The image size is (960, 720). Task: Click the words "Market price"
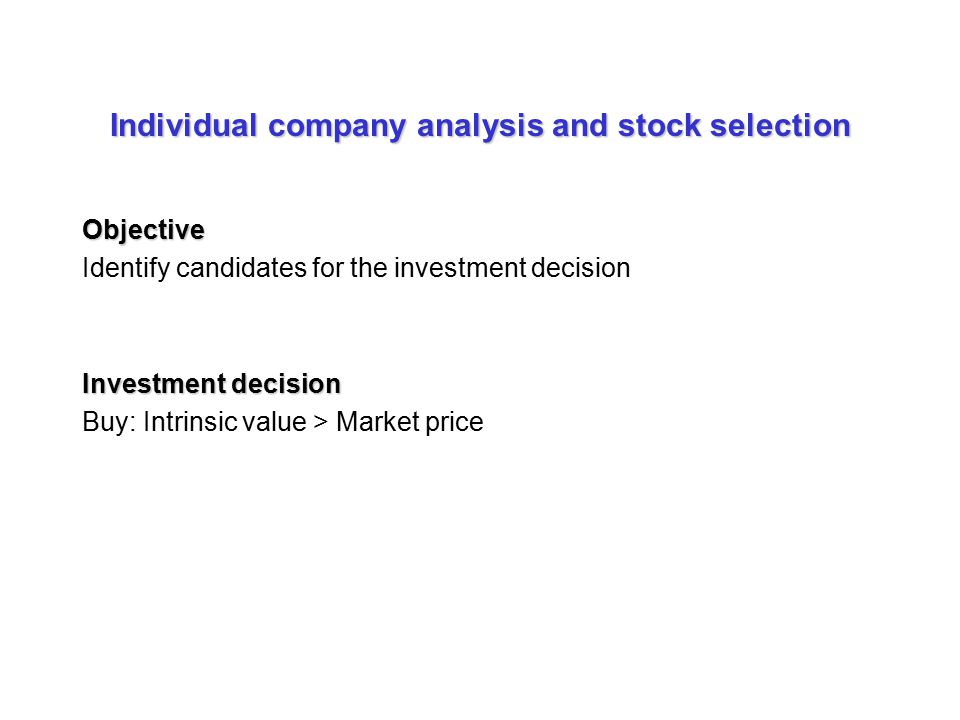pos(410,422)
